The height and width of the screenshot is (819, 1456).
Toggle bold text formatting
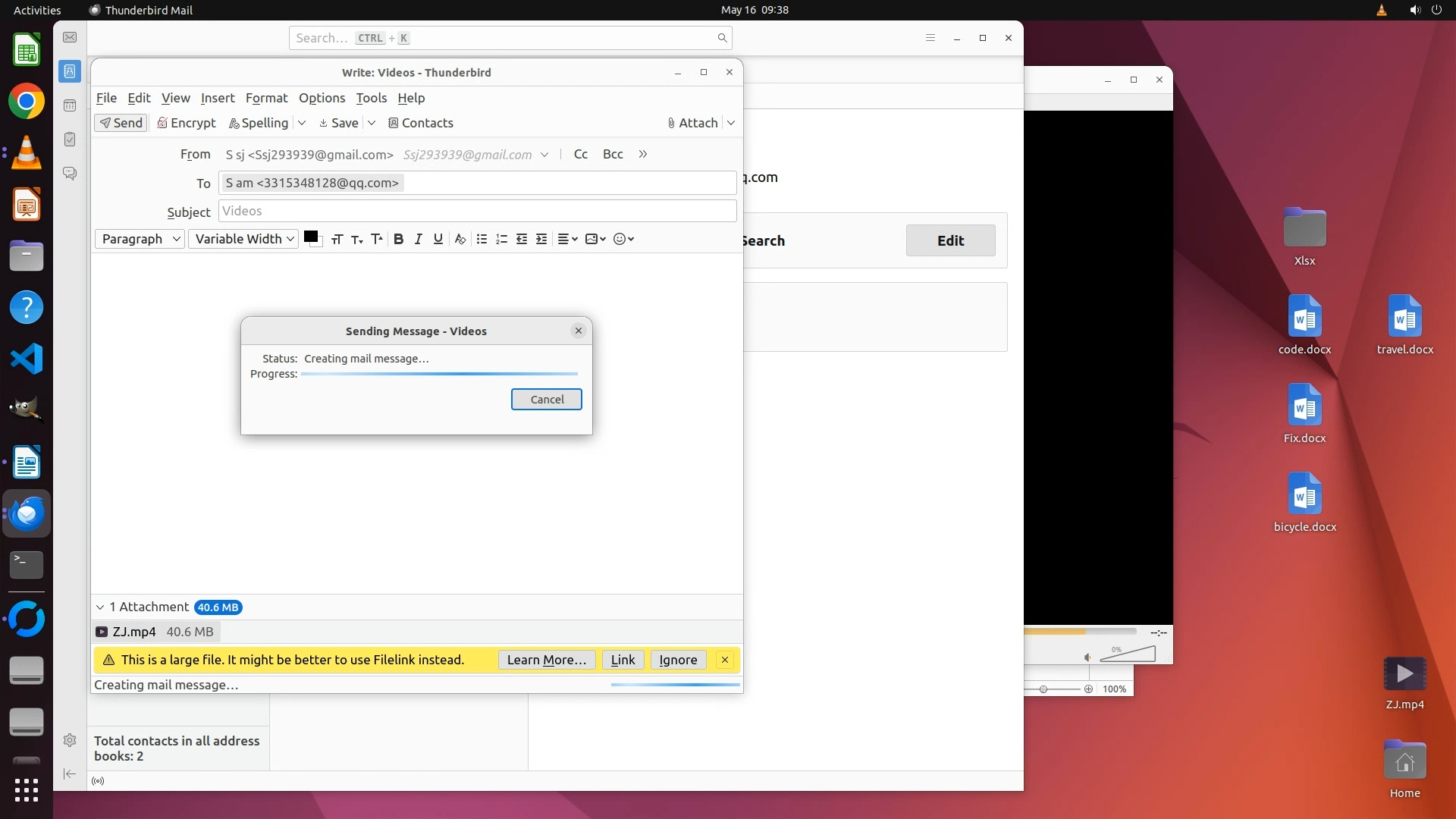(x=398, y=239)
